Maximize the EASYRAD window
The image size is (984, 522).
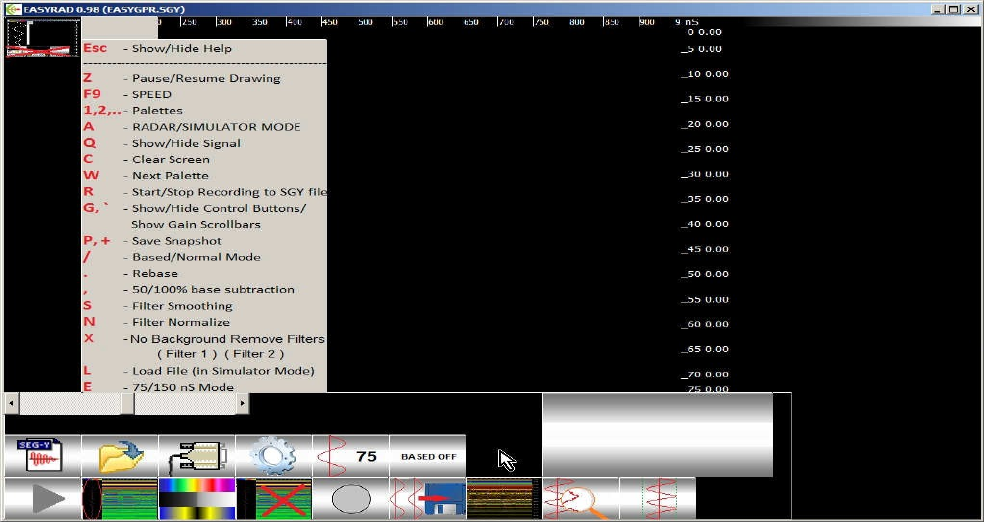point(953,9)
